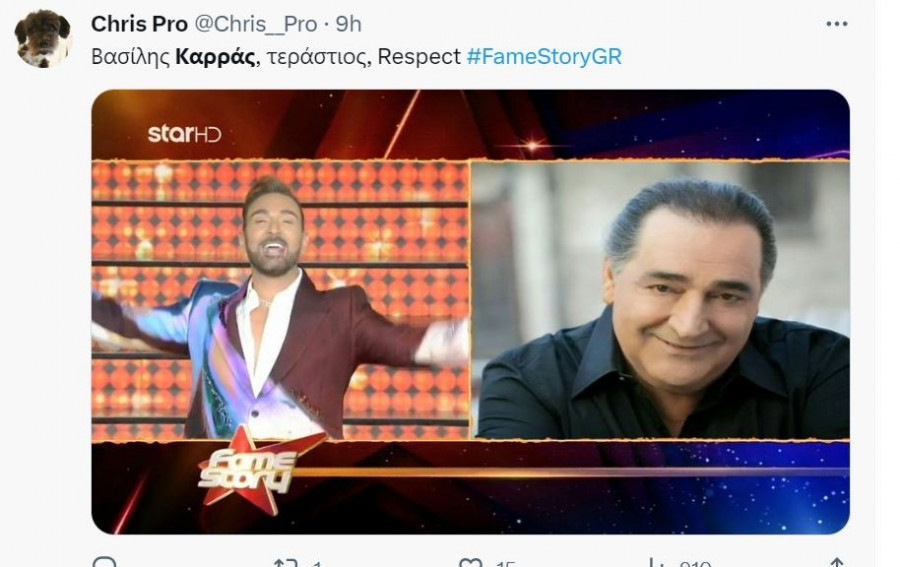Click the view count next to bars icon
The width and height of the screenshot is (900, 567).
tap(695, 564)
